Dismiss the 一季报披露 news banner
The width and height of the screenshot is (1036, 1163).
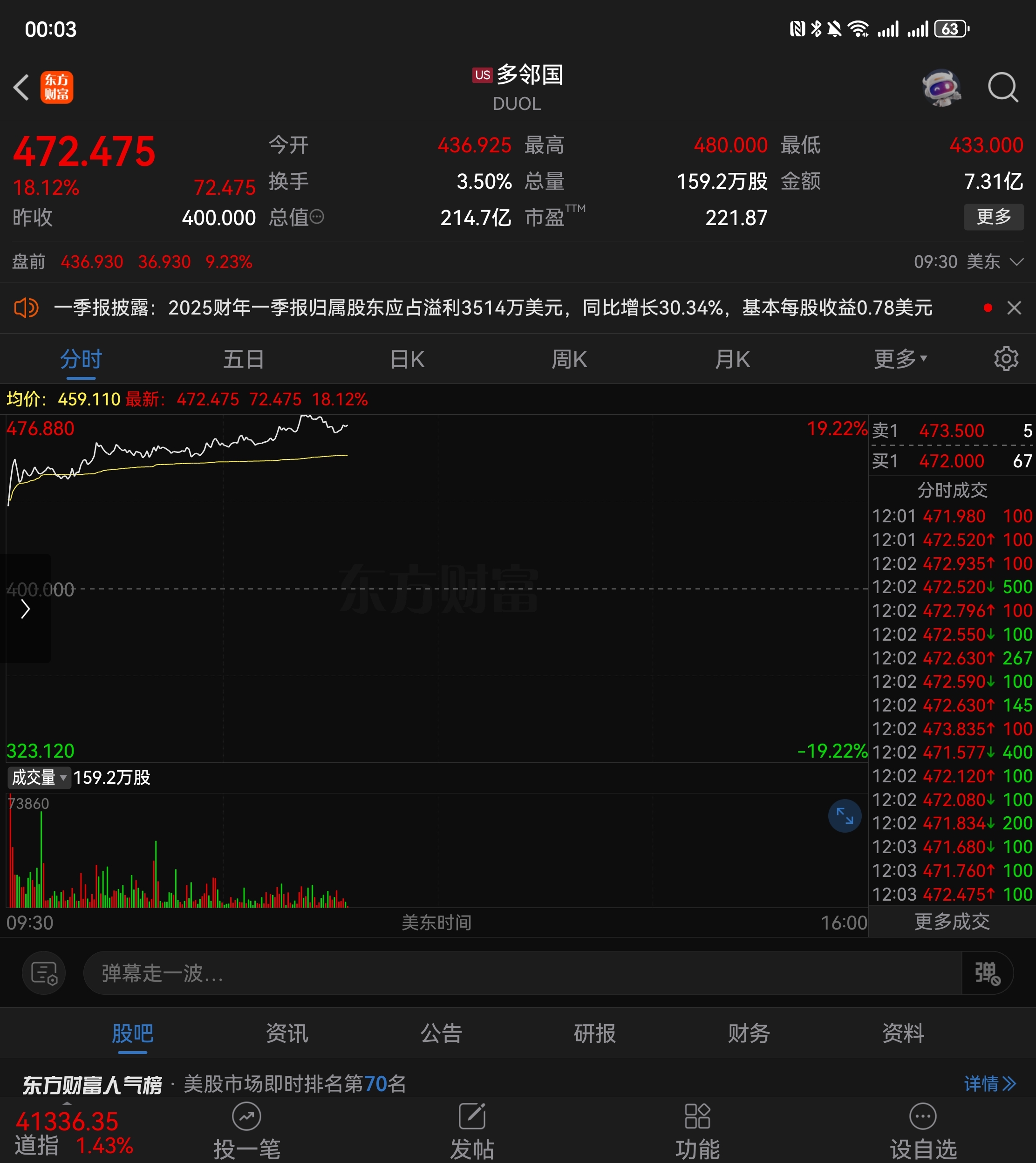1014,308
